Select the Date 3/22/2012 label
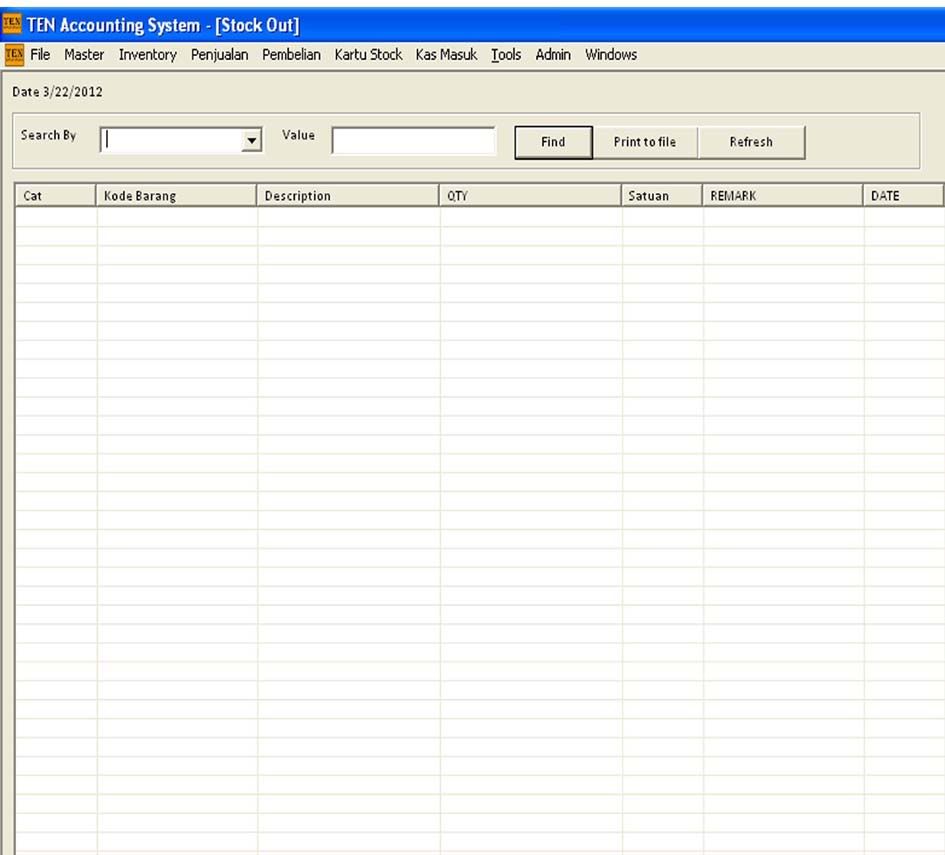 pos(57,92)
